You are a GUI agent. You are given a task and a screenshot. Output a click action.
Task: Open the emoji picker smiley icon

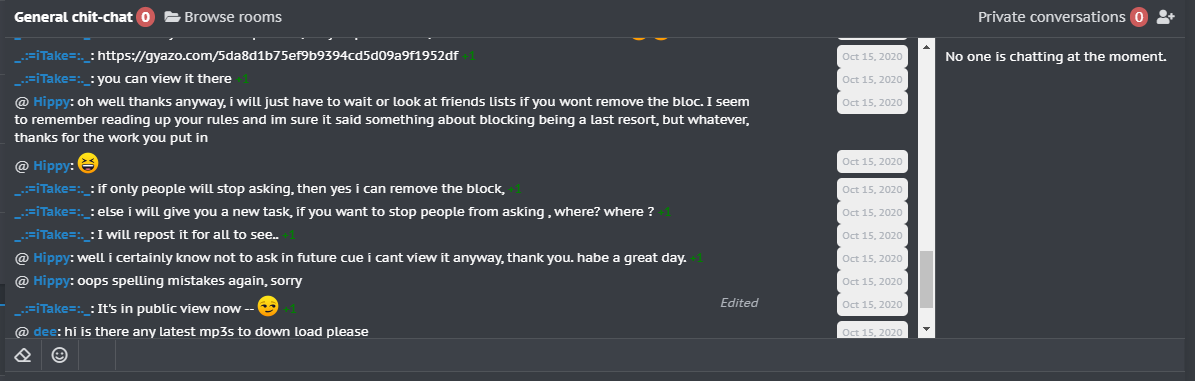pos(59,355)
